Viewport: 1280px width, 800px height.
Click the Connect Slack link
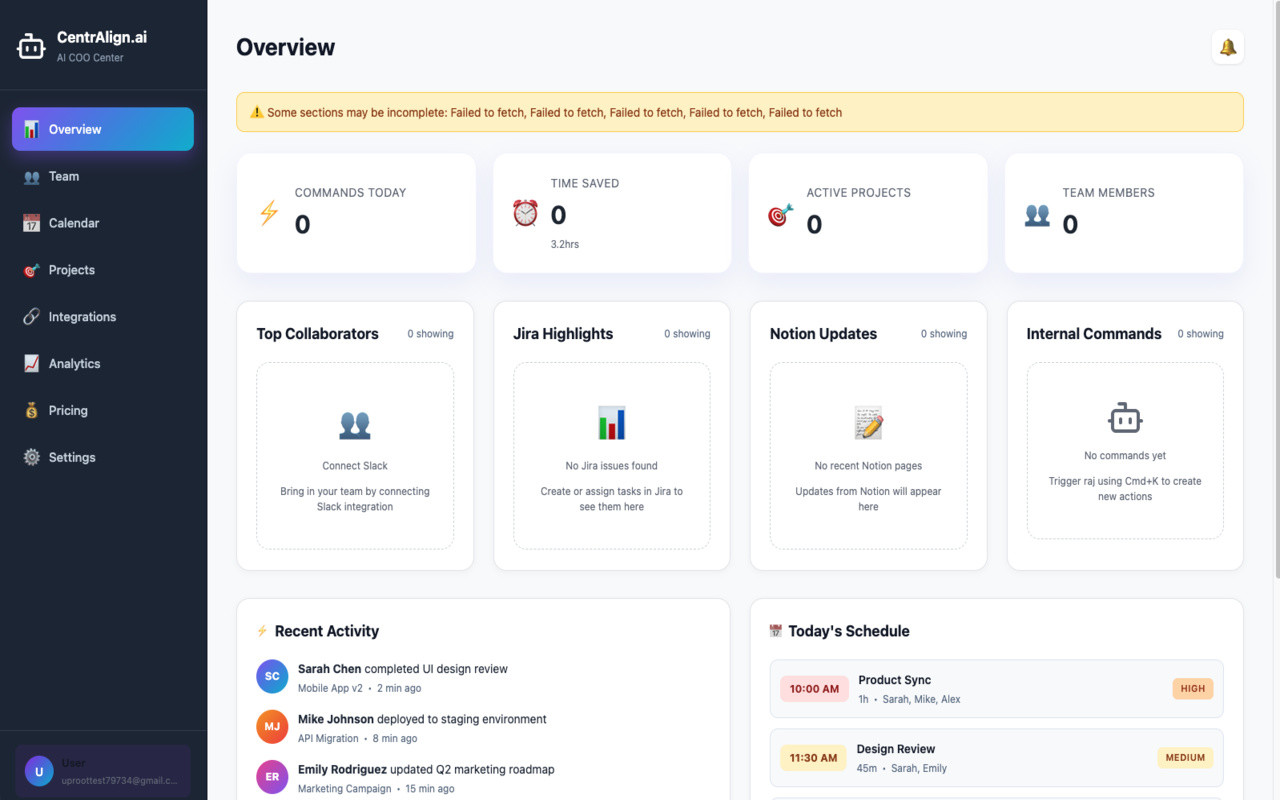tap(355, 466)
